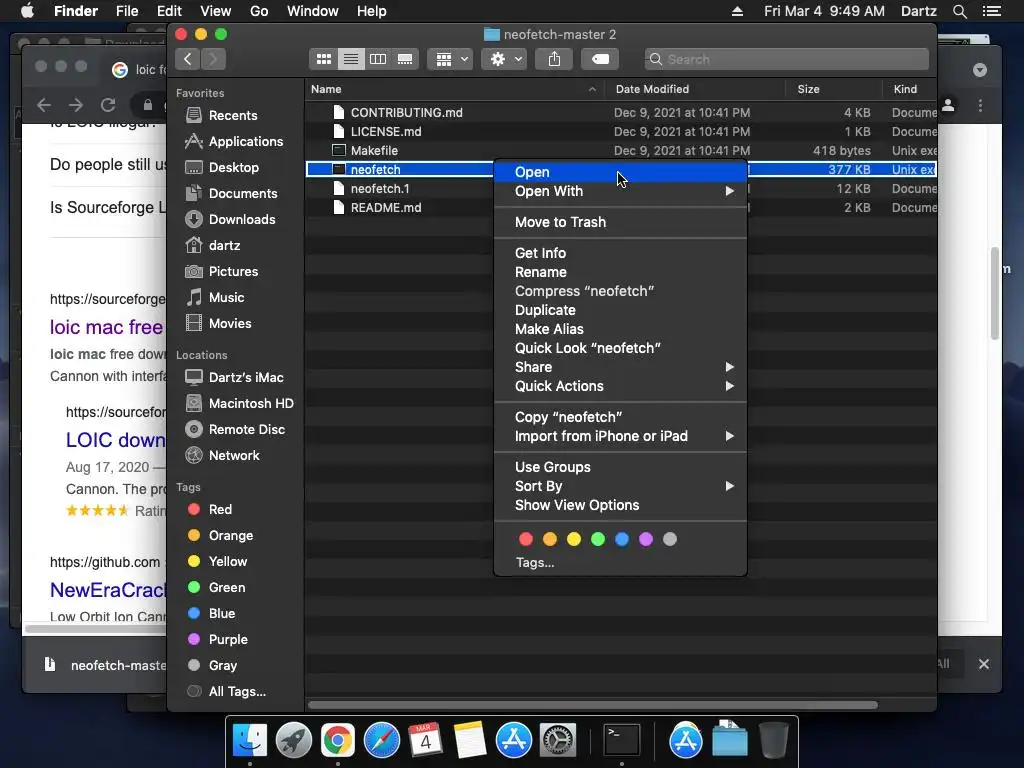The image size is (1024, 768).
Task: Expand the Quick Actions submenu
Action: pos(620,386)
